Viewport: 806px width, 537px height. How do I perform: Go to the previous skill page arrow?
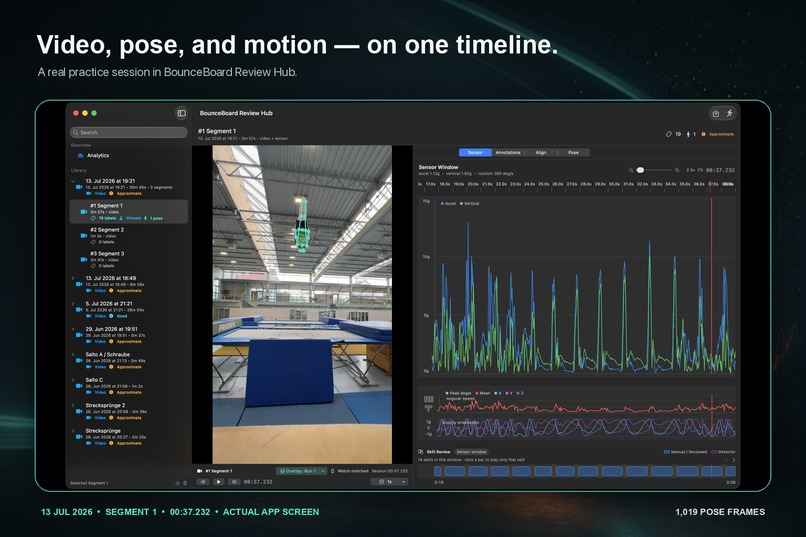pyautogui.click(x=726, y=460)
